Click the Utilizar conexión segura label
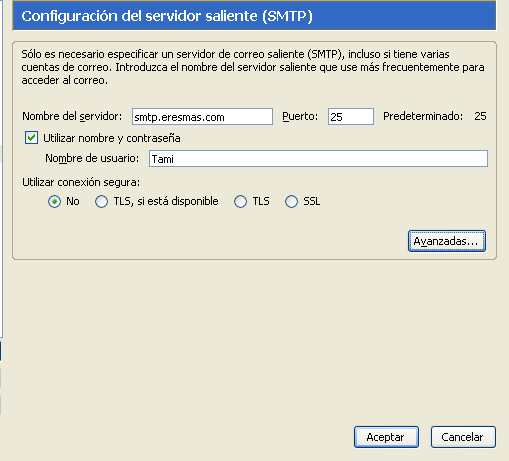Screen dimensions: 509x461 81,182
